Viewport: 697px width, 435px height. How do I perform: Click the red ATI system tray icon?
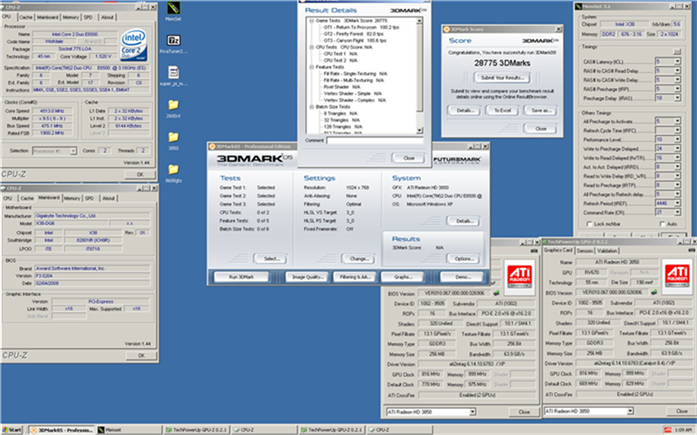coord(667,430)
